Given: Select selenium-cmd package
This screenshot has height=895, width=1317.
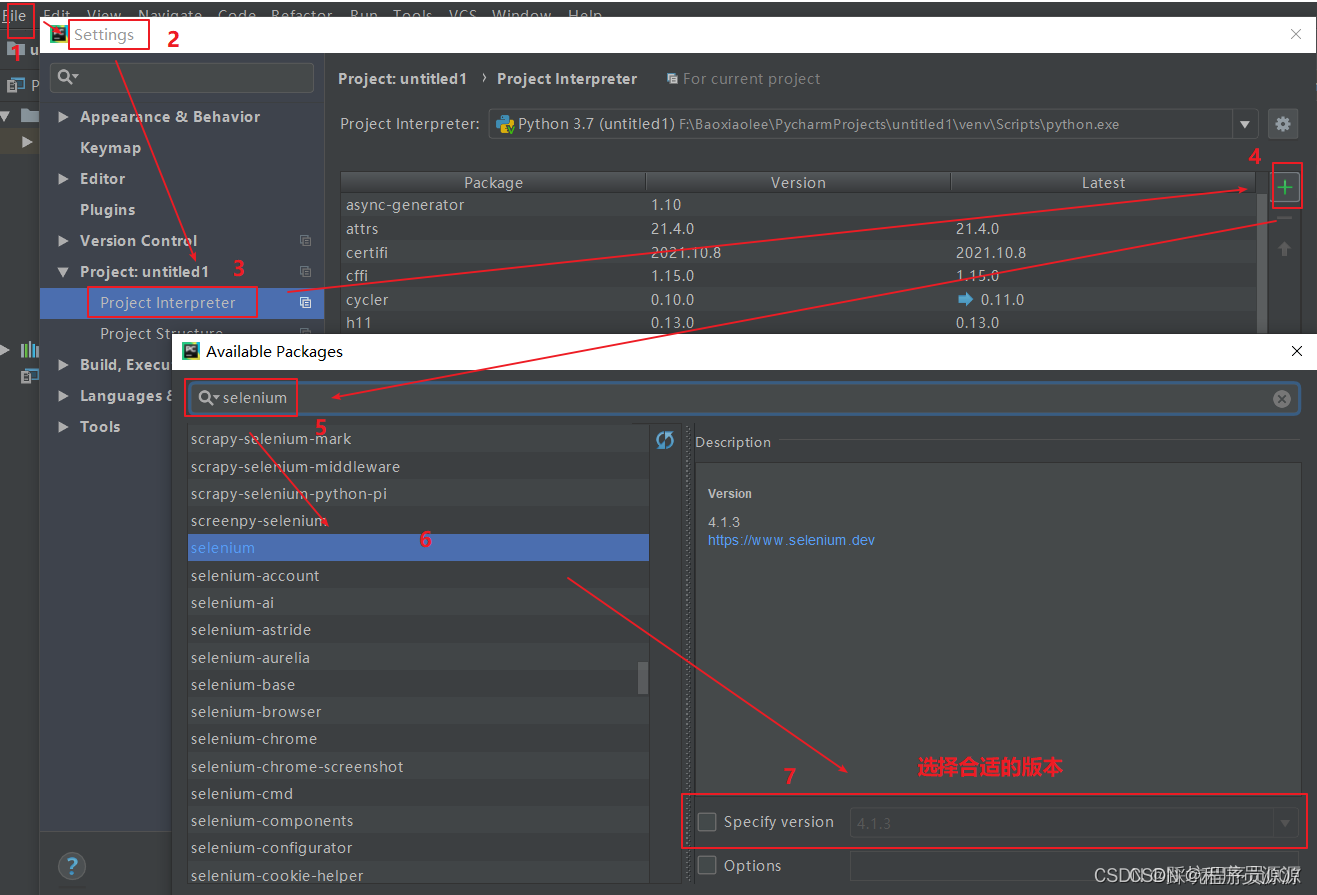Looking at the screenshot, I should (418, 794).
